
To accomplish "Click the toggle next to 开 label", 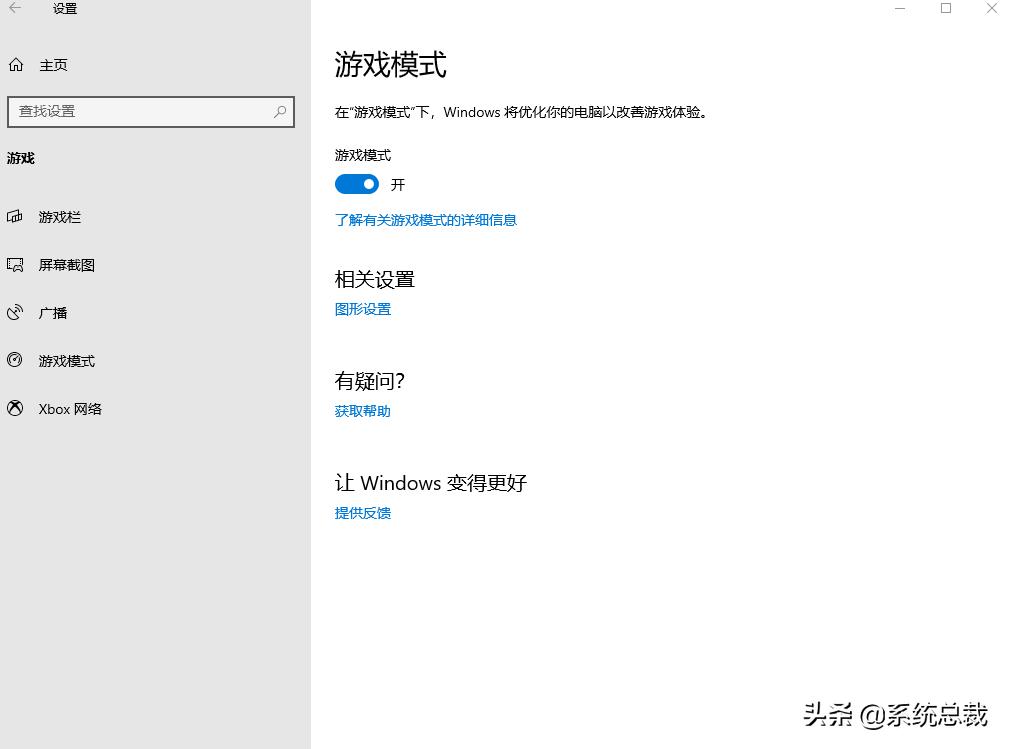I will (x=357, y=184).
